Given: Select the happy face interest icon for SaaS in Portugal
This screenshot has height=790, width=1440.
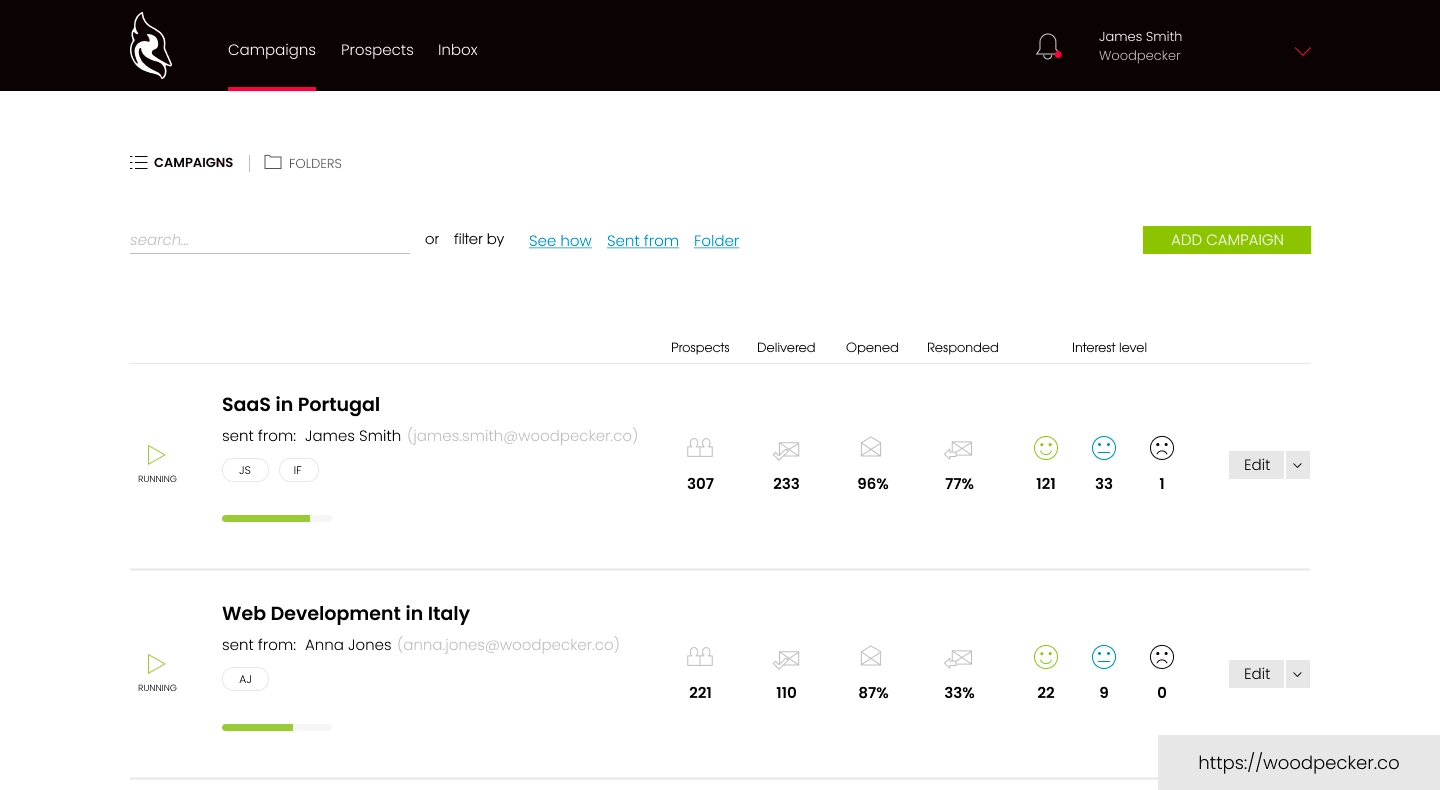Looking at the screenshot, I should tap(1046, 448).
